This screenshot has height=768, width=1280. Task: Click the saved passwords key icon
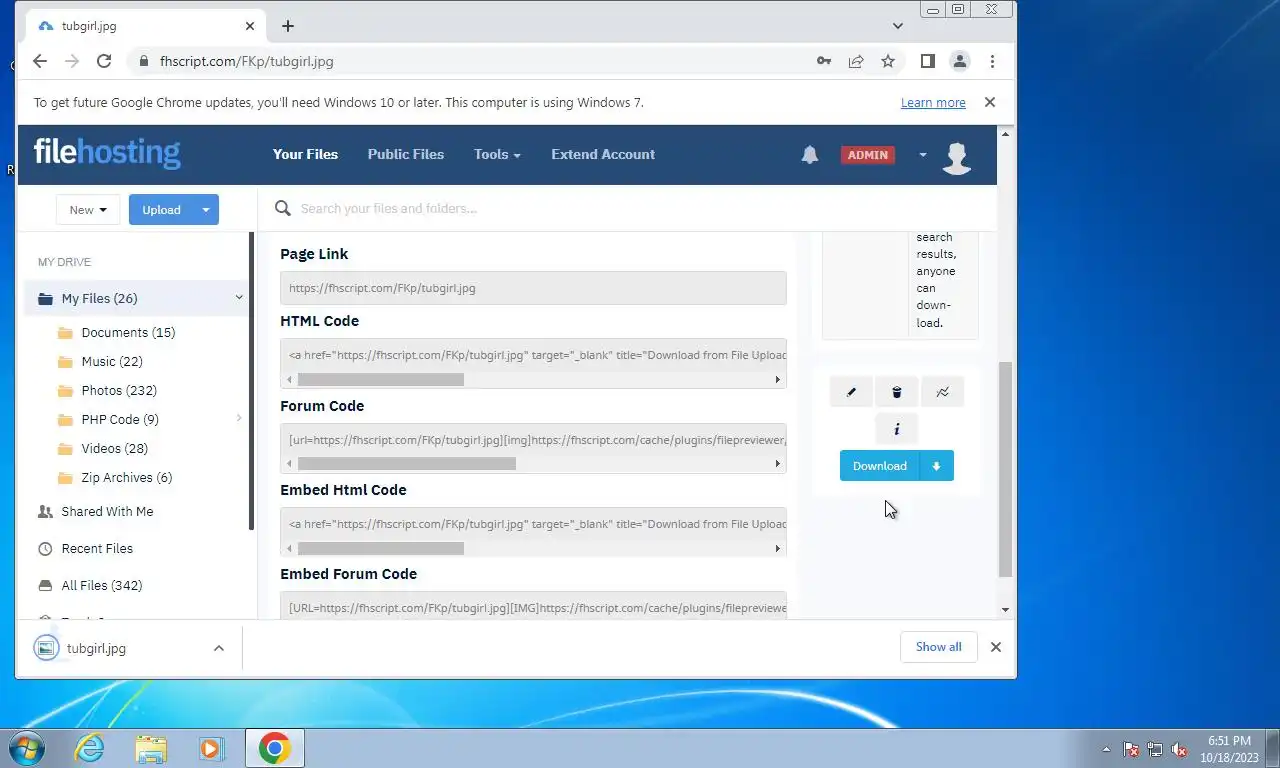point(824,61)
